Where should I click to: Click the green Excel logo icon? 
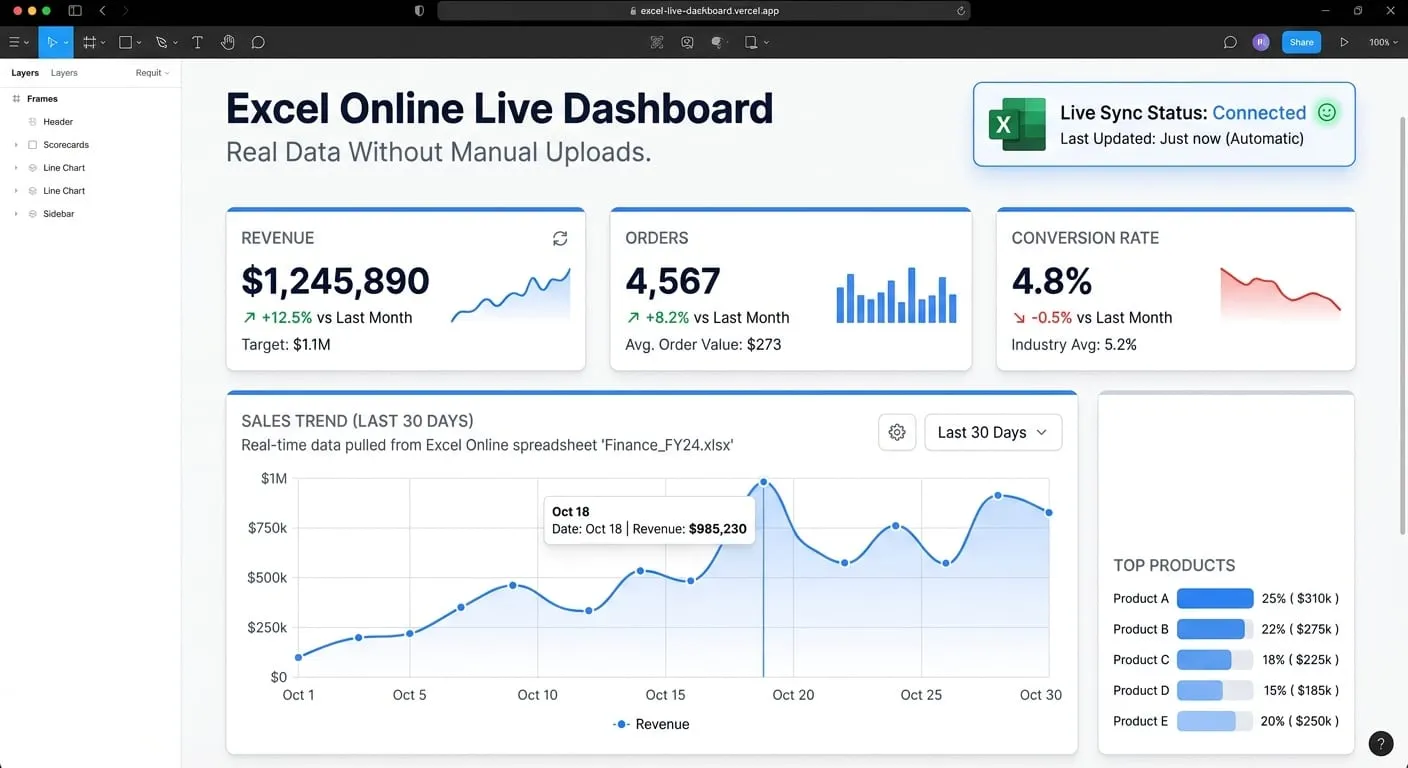click(1017, 124)
